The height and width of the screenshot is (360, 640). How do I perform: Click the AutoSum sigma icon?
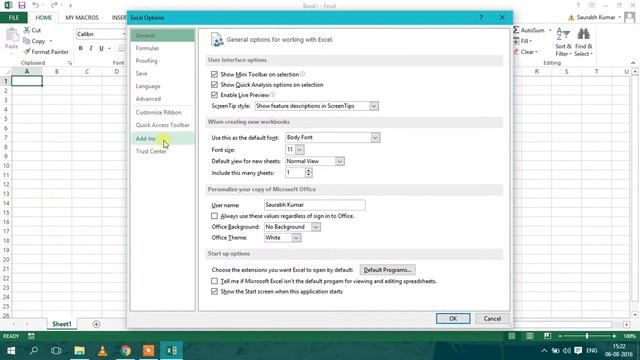[516, 30]
